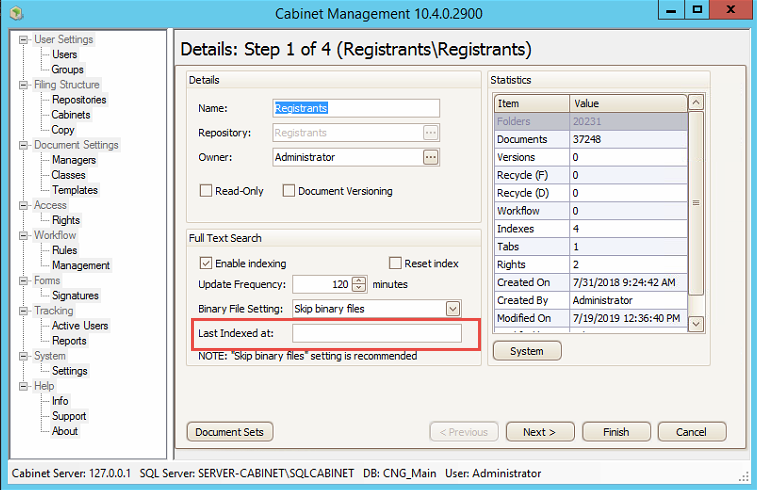Click the Statistics scroll down arrow
The image size is (757, 490).
click(x=696, y=323)
